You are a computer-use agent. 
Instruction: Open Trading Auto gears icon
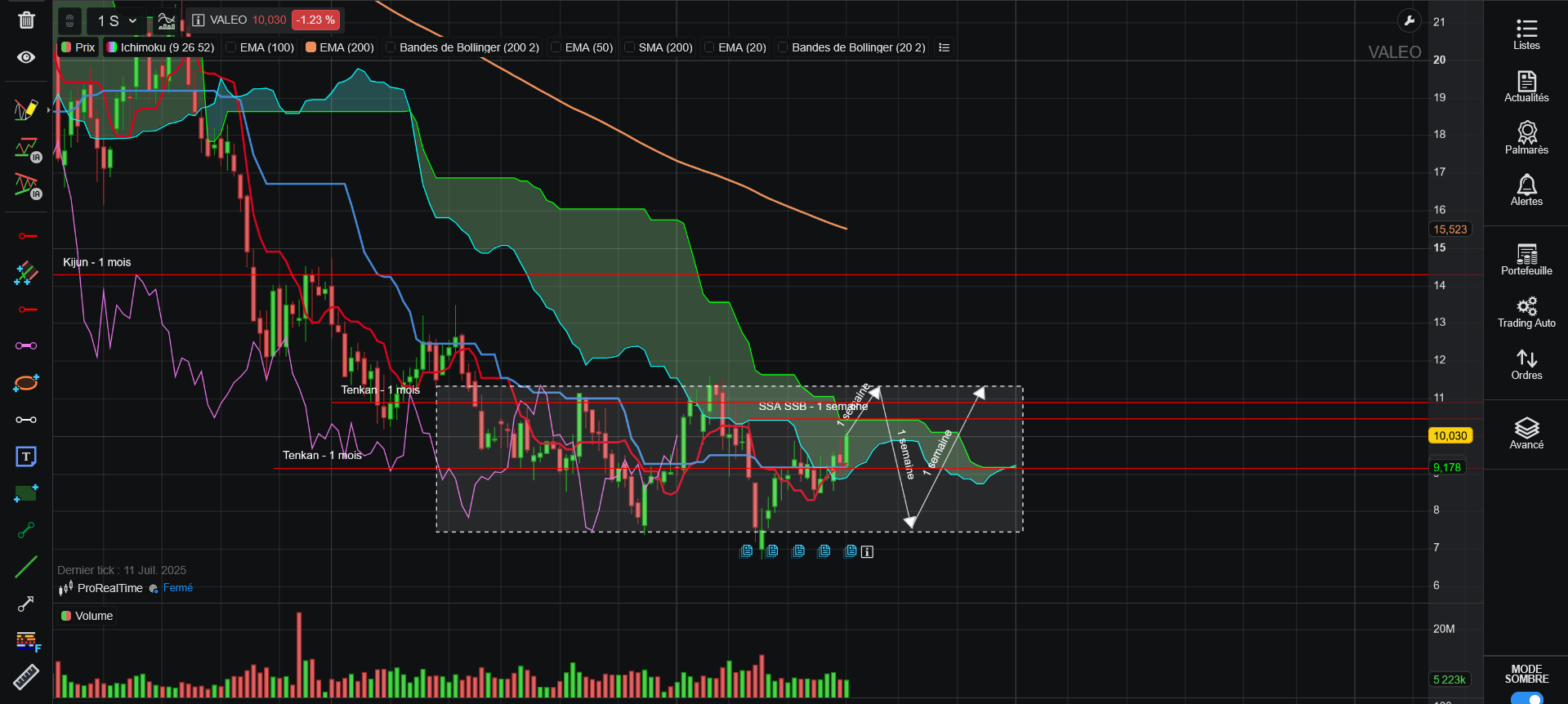[x=1526, y=312]
